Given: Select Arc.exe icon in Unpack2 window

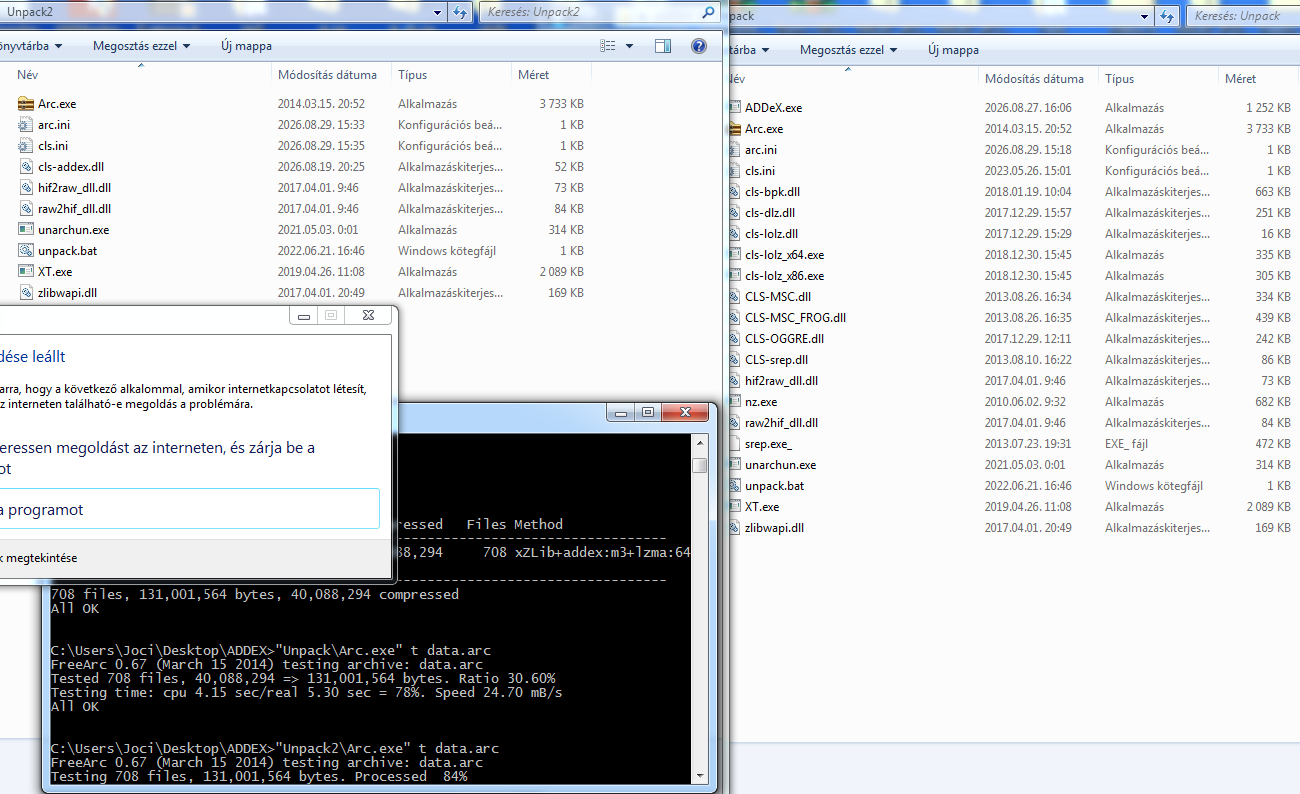Looking at the screenshot, I should 27,104.
